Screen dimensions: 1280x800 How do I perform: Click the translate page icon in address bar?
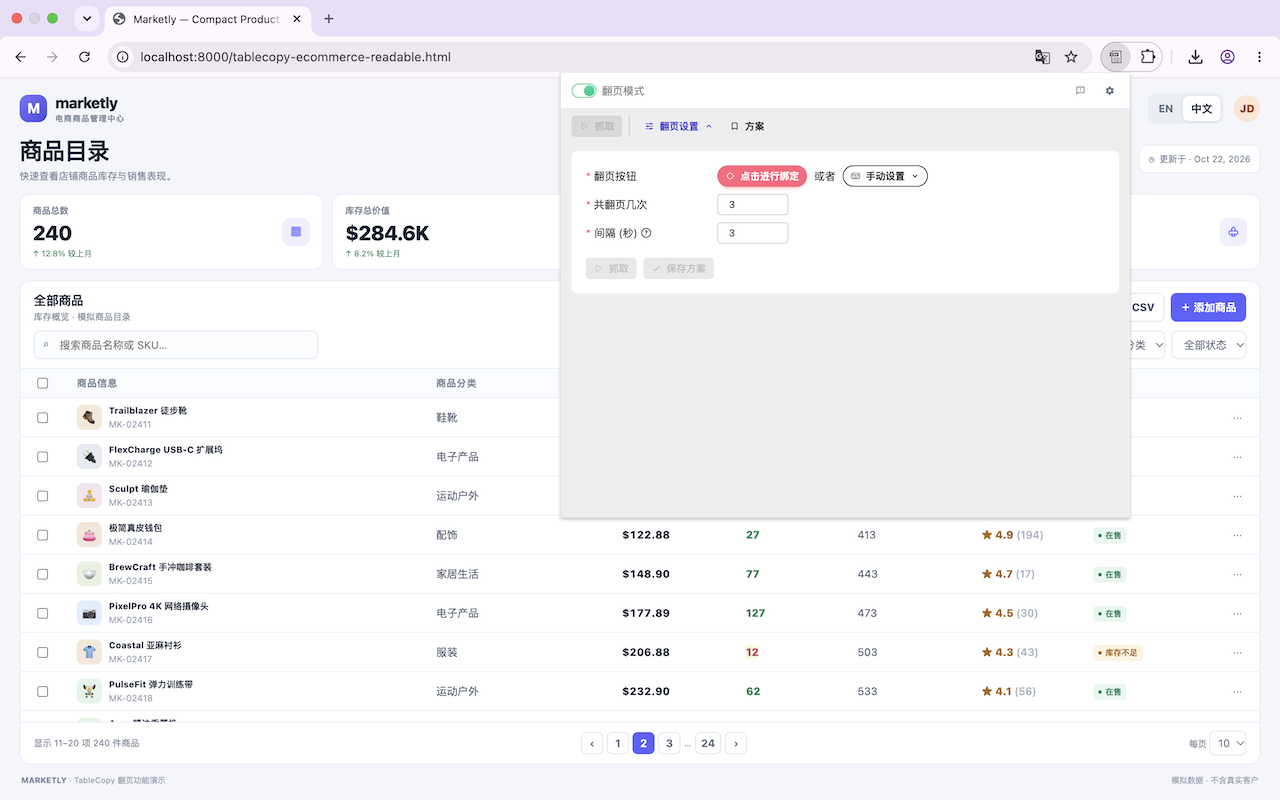click(x=1042, y=57)
